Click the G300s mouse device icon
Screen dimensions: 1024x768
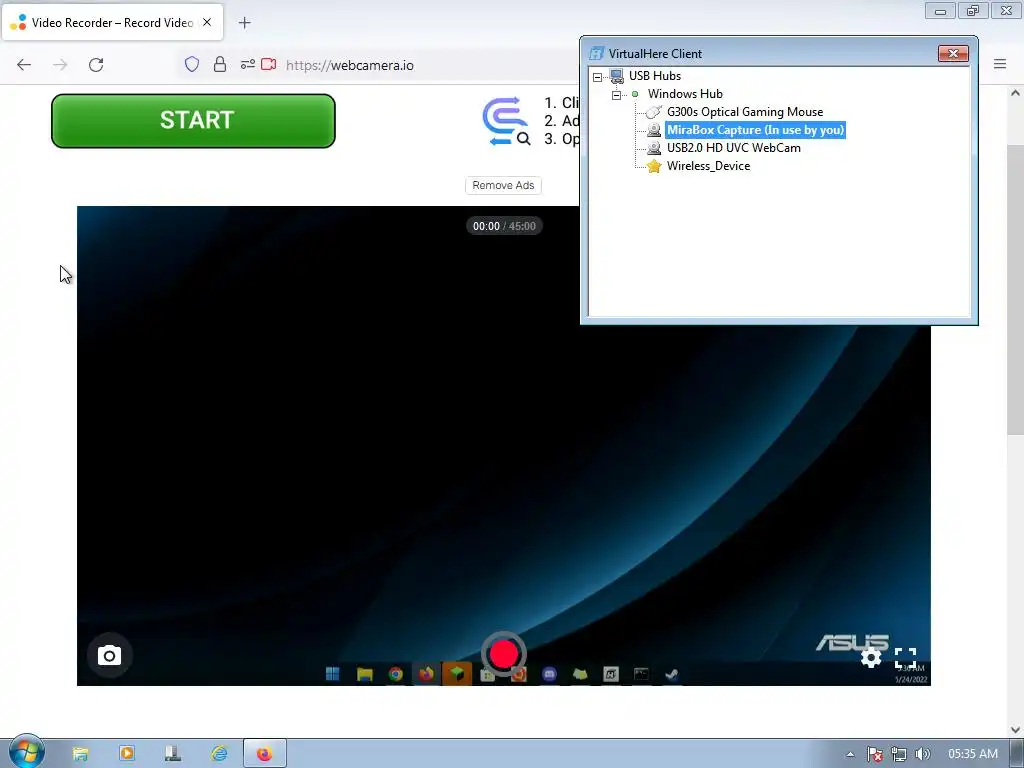click(654, 112)
